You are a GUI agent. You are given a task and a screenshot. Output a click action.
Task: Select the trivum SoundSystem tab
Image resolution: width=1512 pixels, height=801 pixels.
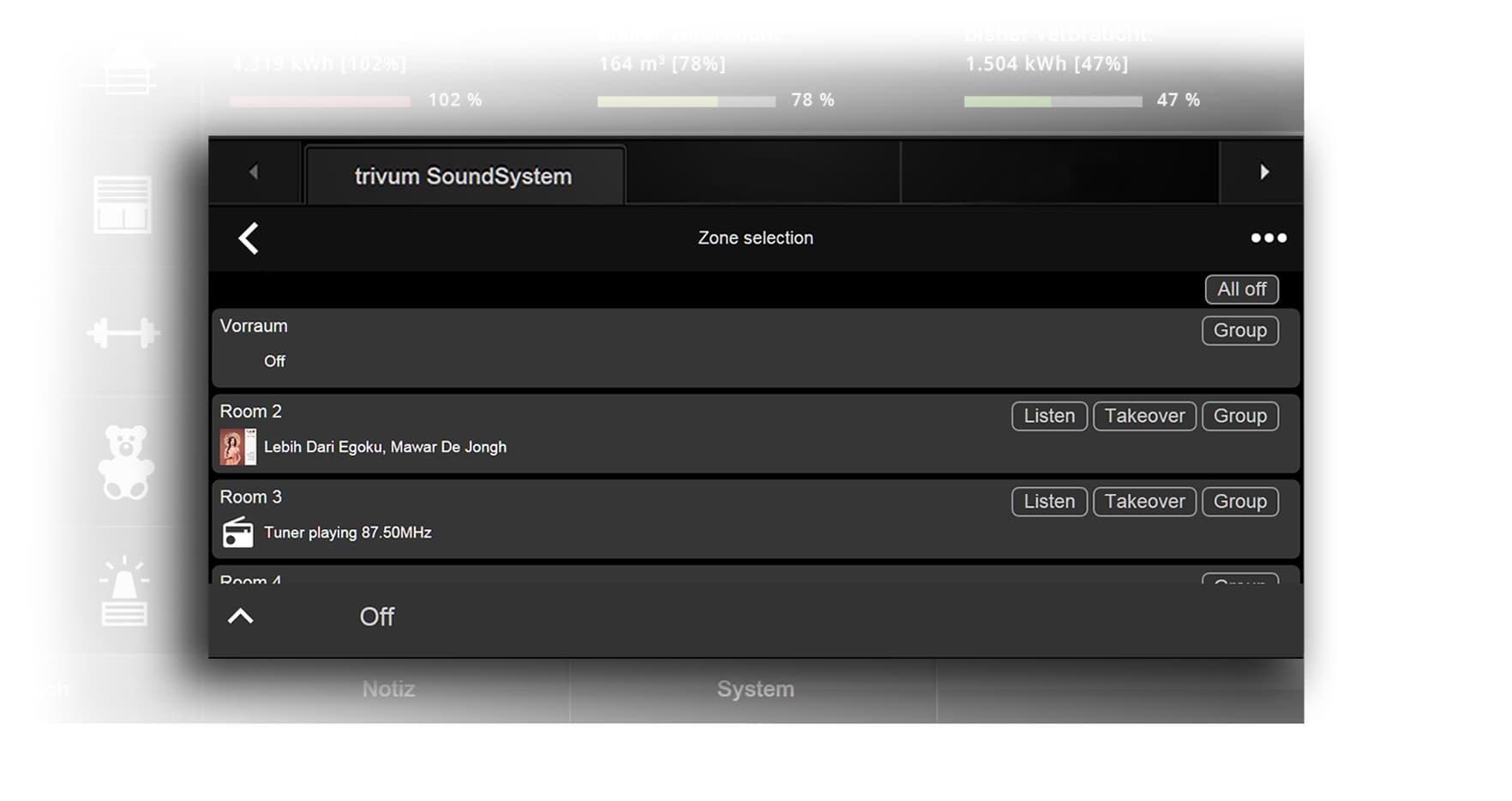pyautogui.click(x=465, y=176)
